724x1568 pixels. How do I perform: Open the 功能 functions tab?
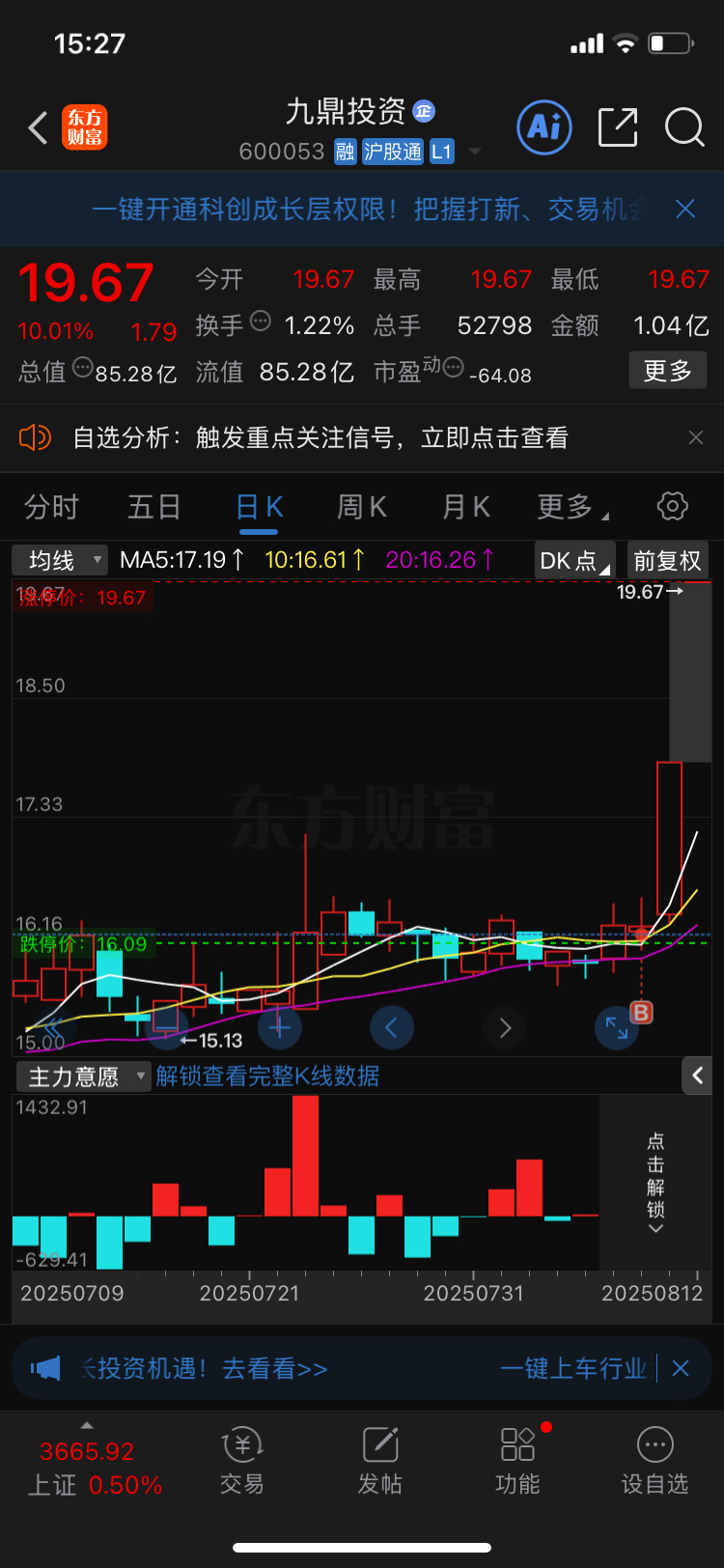tap(517, 1462)
